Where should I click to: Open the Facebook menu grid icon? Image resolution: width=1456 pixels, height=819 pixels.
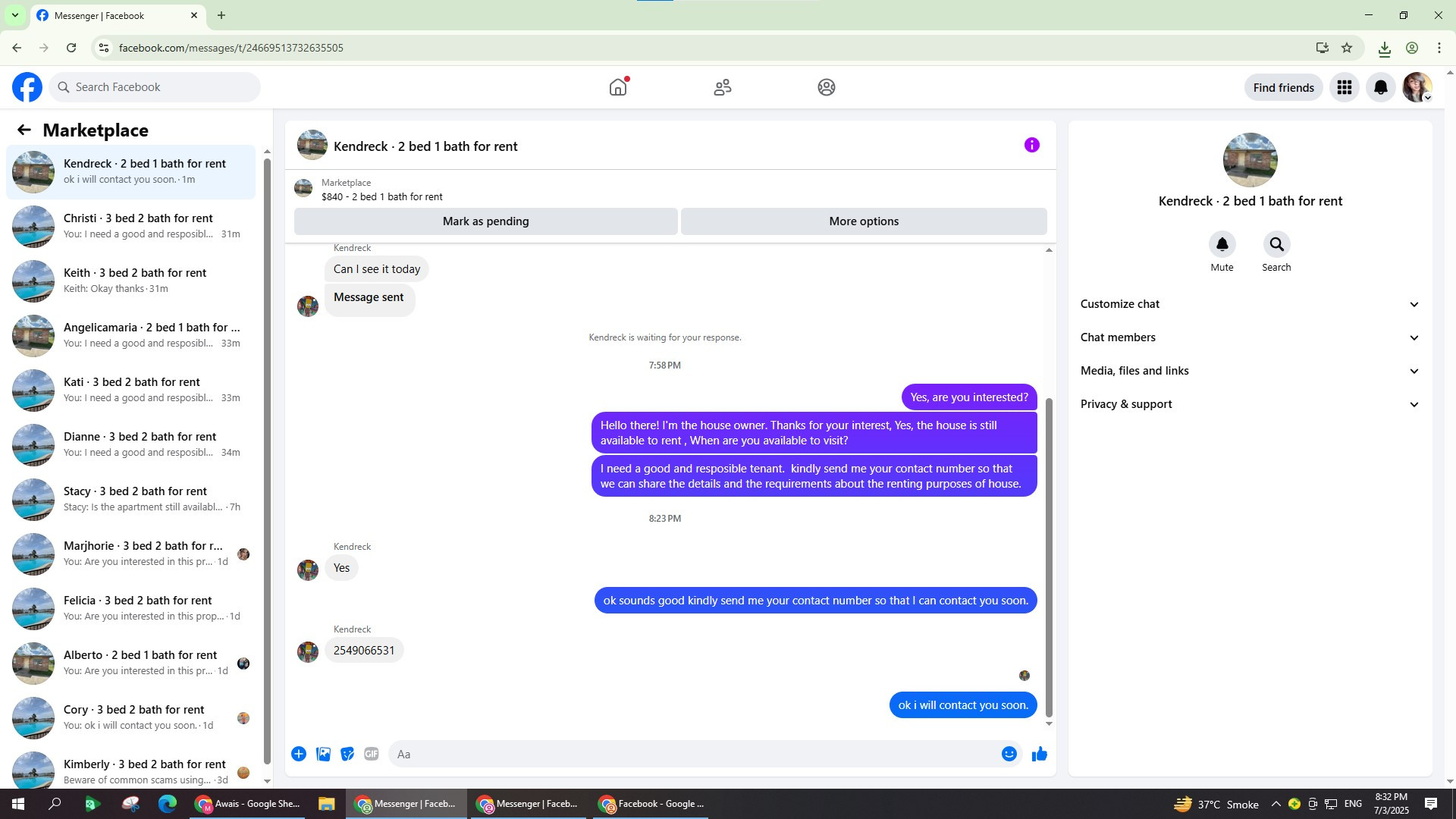coord(1344,87)
